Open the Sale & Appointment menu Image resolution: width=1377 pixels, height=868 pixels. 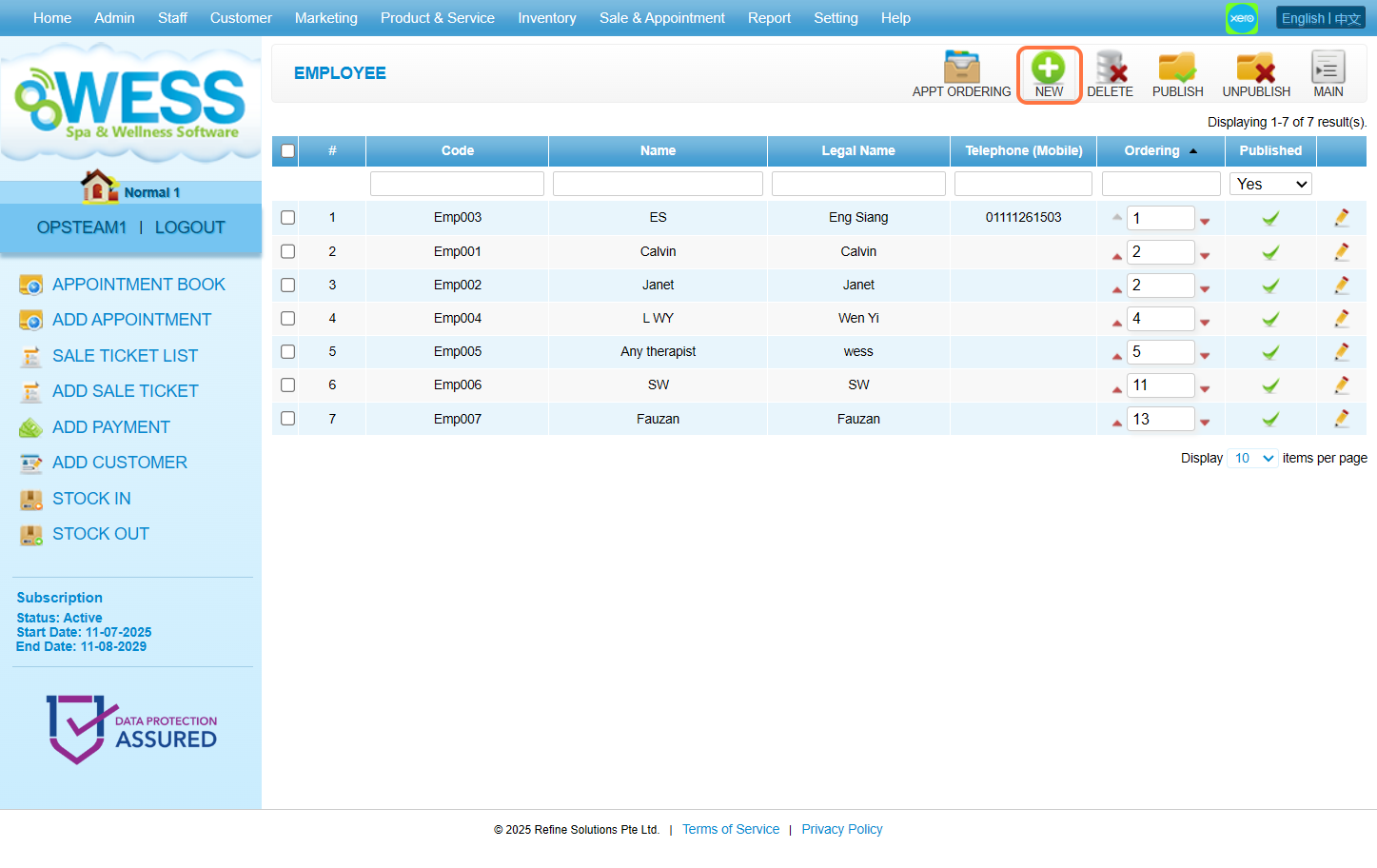(x=661, y=18)
